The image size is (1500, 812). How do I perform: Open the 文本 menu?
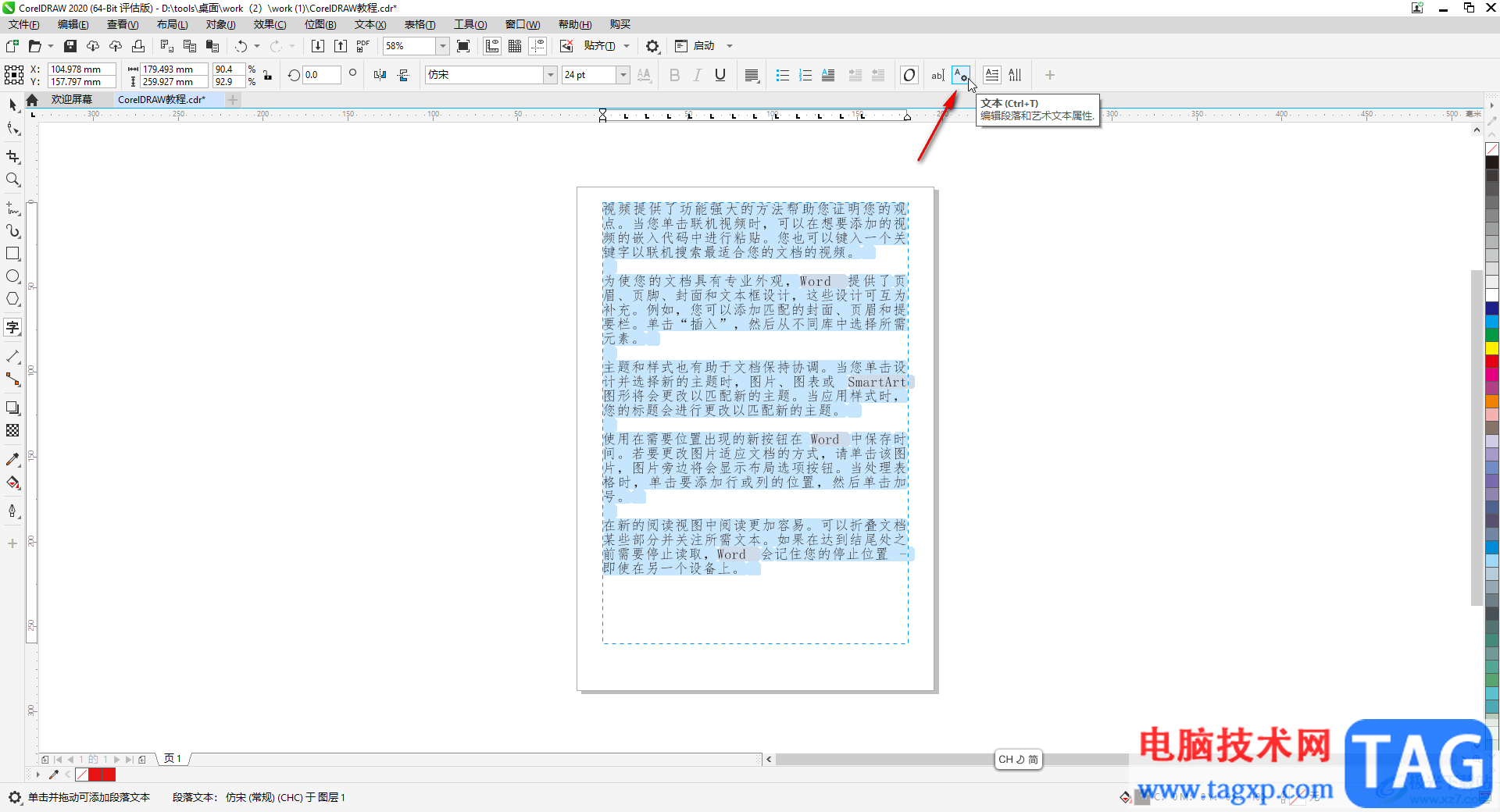pyautogui.click(x=370, y=24)
